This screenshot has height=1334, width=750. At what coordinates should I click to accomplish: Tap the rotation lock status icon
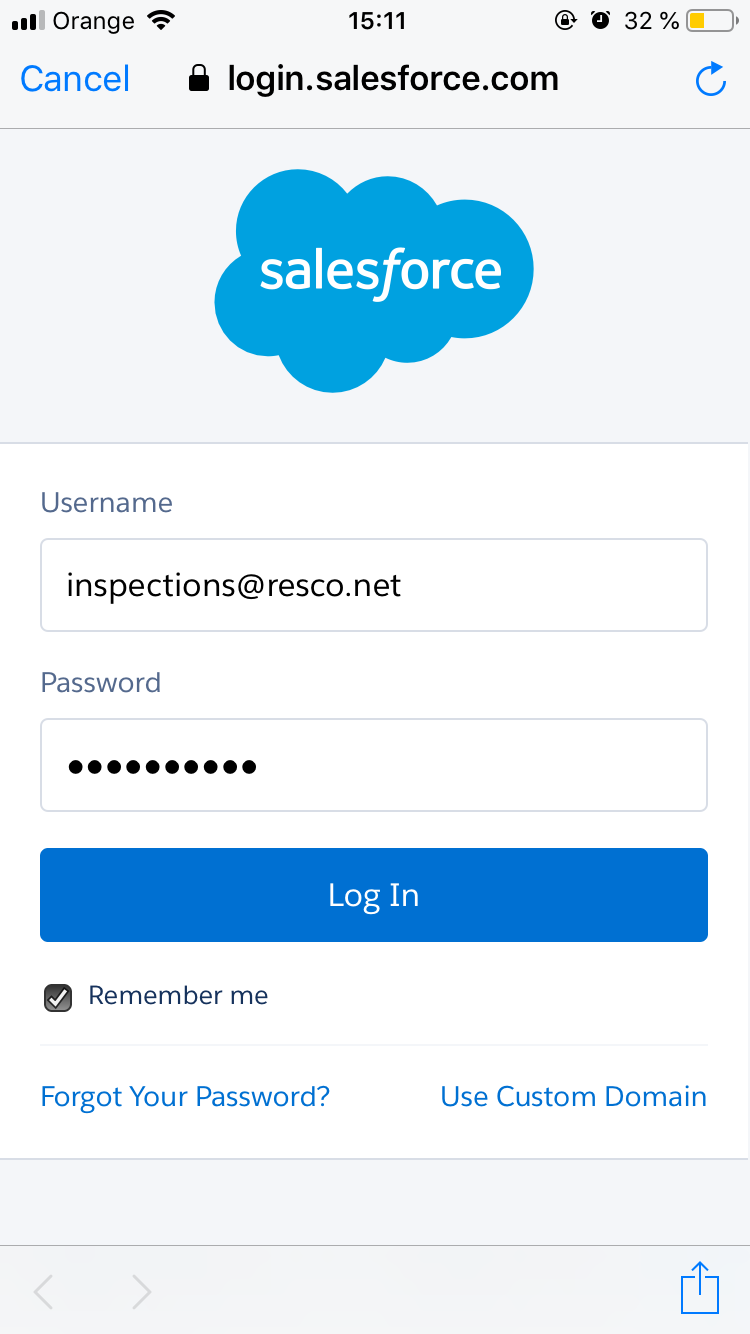(566, 20)
